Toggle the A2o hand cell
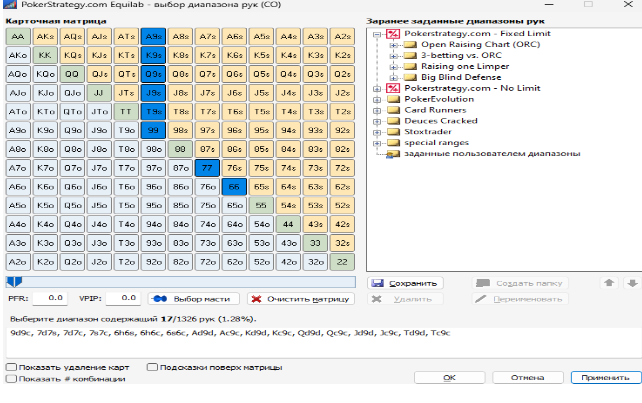This screenshot has width=642, height=403. tap(18, 262)
